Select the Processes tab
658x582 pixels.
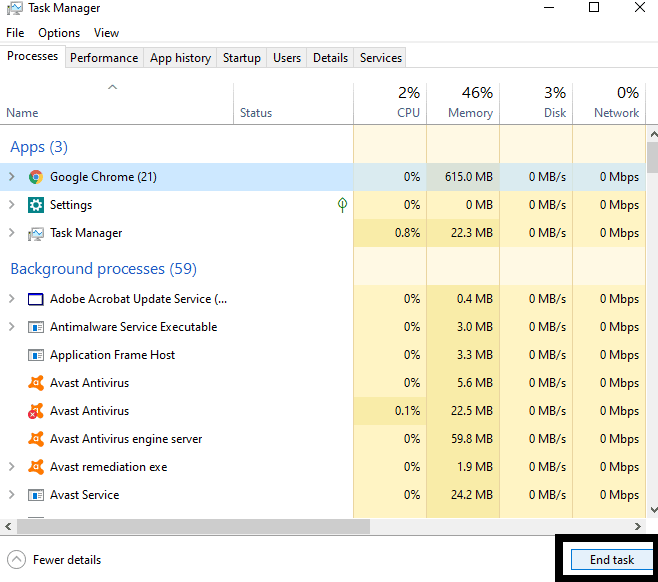coord(33,56)
